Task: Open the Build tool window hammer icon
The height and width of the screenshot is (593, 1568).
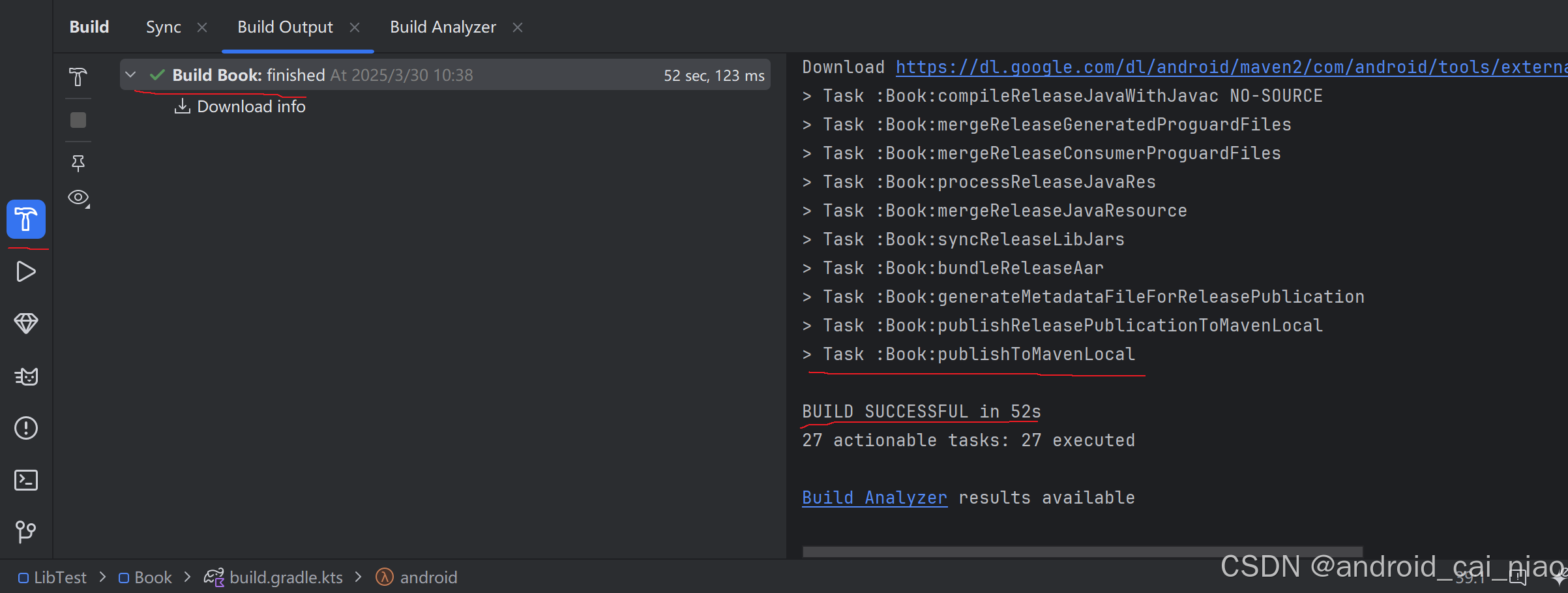Action: pyautogui.click(x=26, y=219)
